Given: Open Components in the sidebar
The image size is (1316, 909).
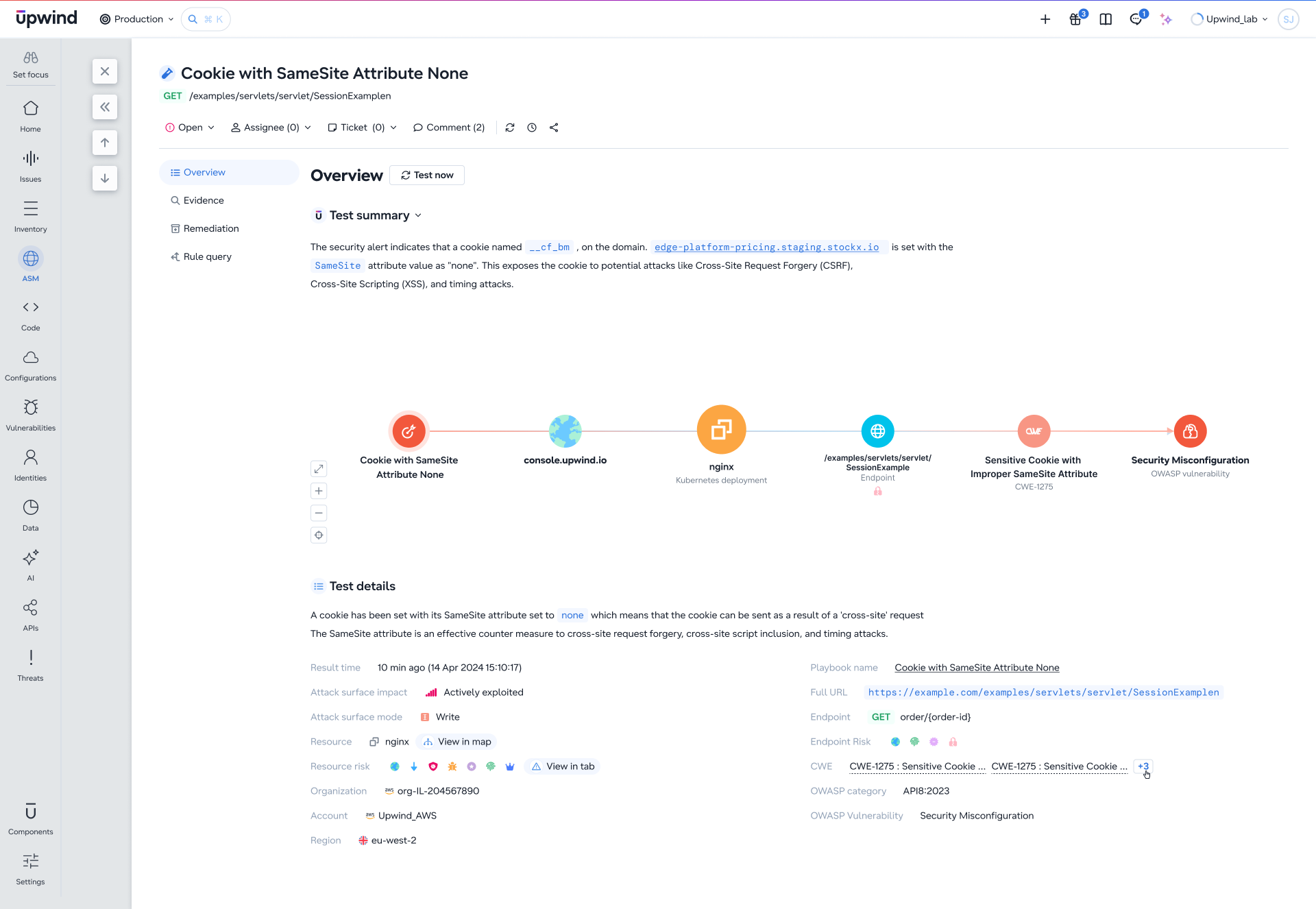Looking at the screenshot, I should pos(30,819).
